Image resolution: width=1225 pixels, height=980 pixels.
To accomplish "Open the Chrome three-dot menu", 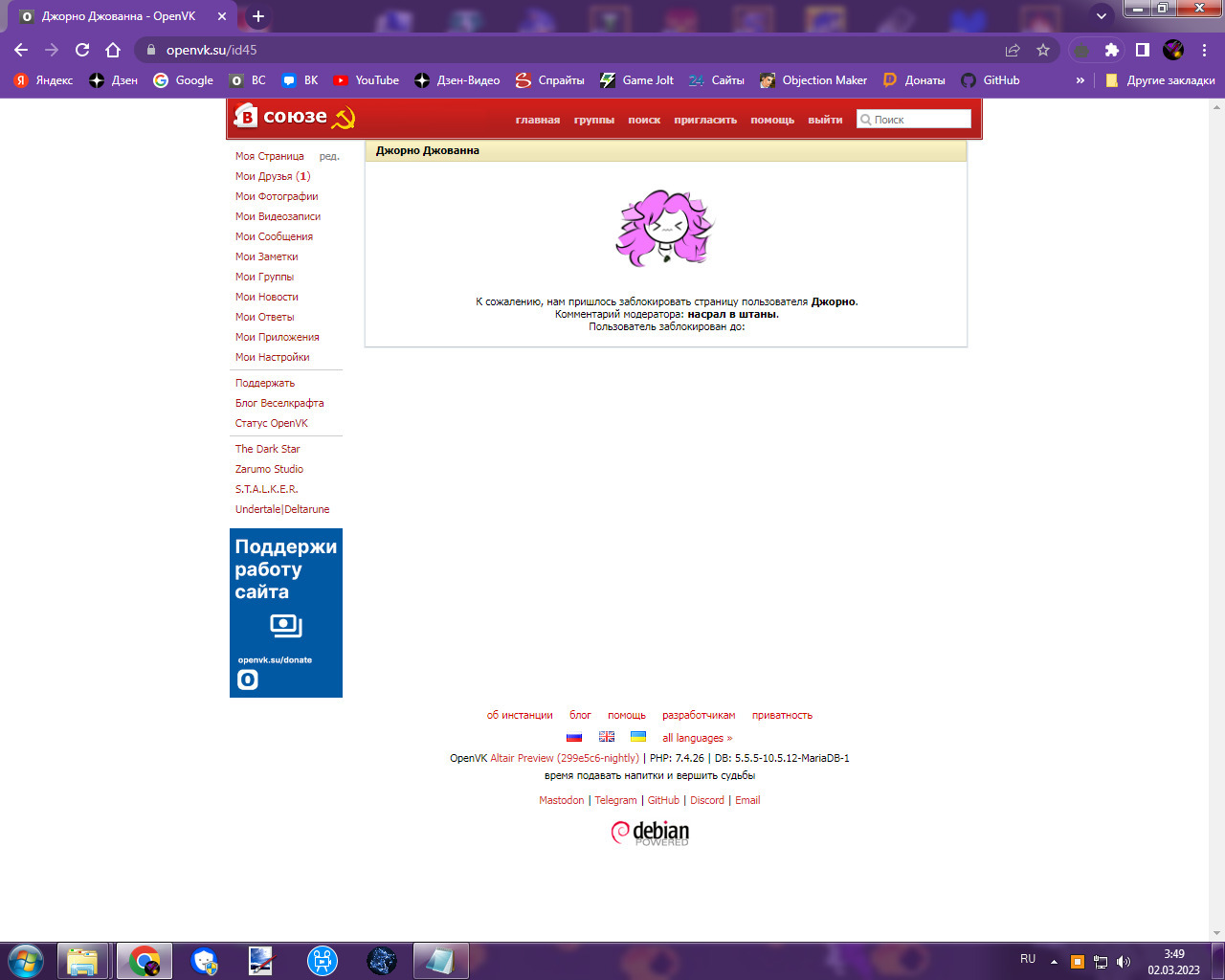I will click(1204, 50).
